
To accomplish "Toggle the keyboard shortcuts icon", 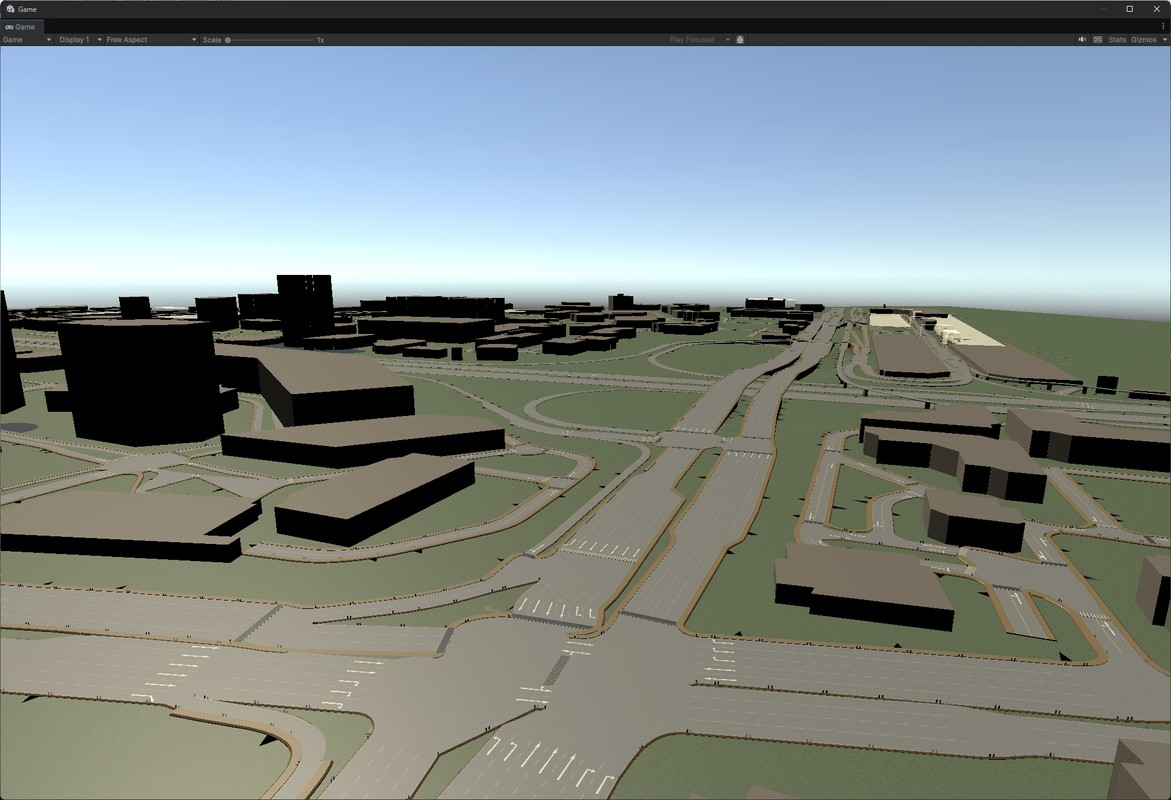I will click(x=1098, y=40).
